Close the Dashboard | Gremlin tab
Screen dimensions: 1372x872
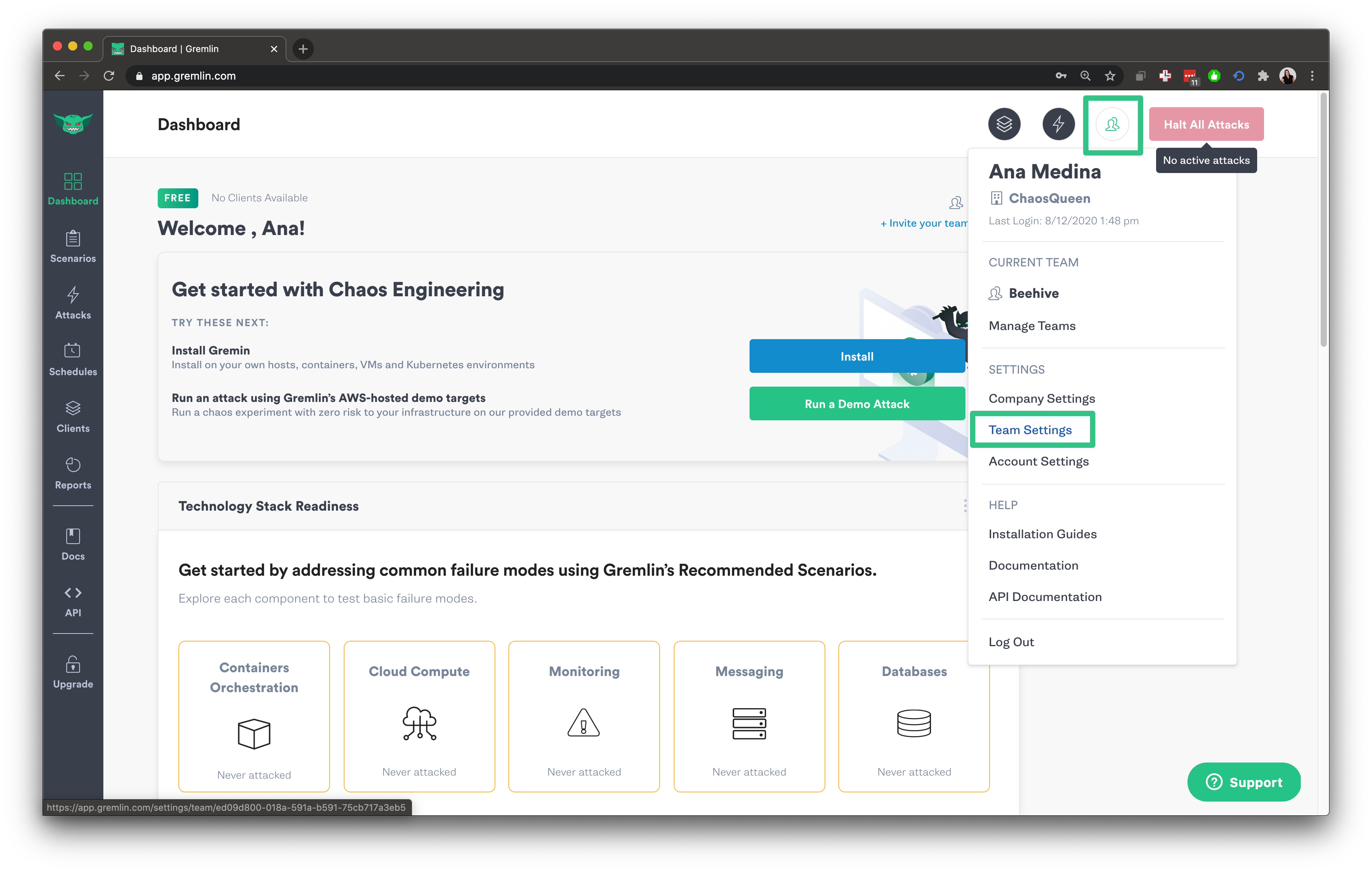pyautogui.click(x=273, y=49)
